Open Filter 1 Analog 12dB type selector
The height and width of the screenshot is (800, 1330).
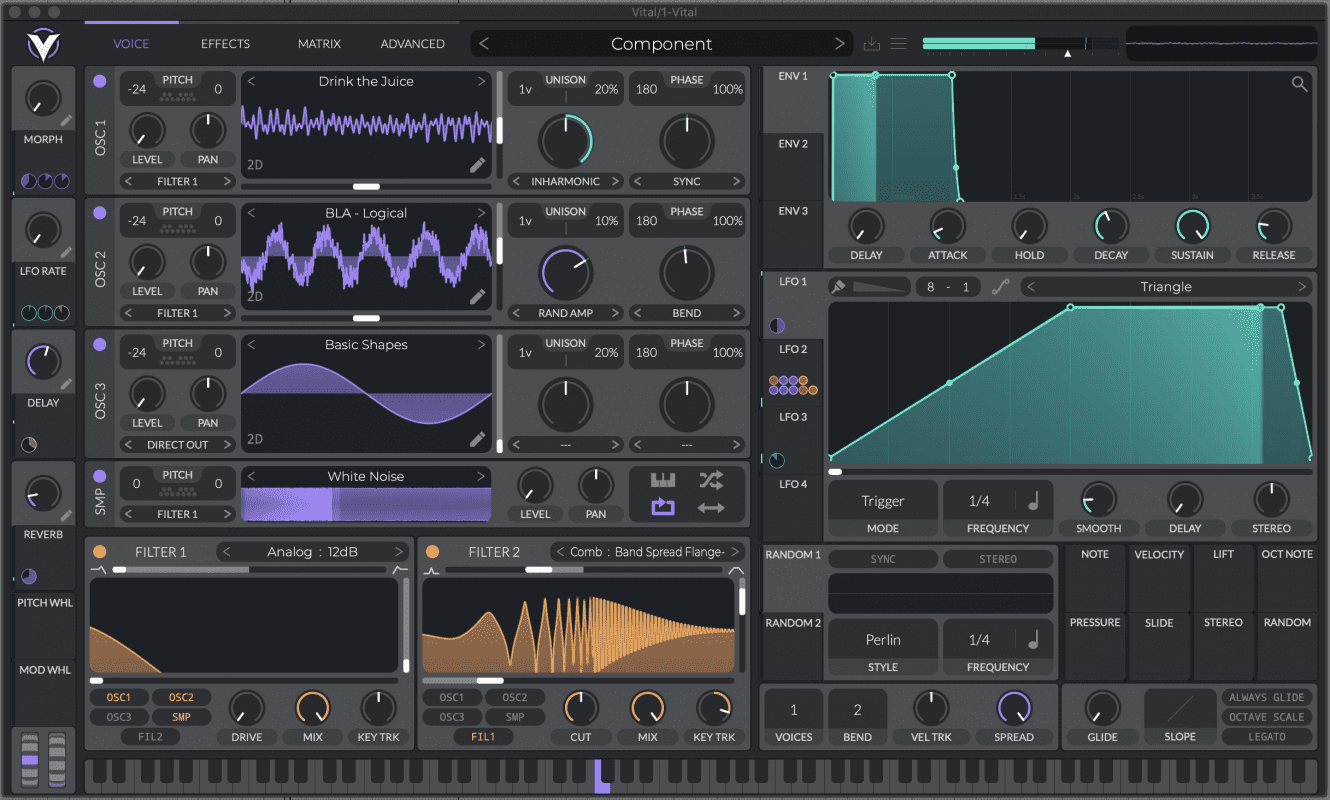[313, 552]
